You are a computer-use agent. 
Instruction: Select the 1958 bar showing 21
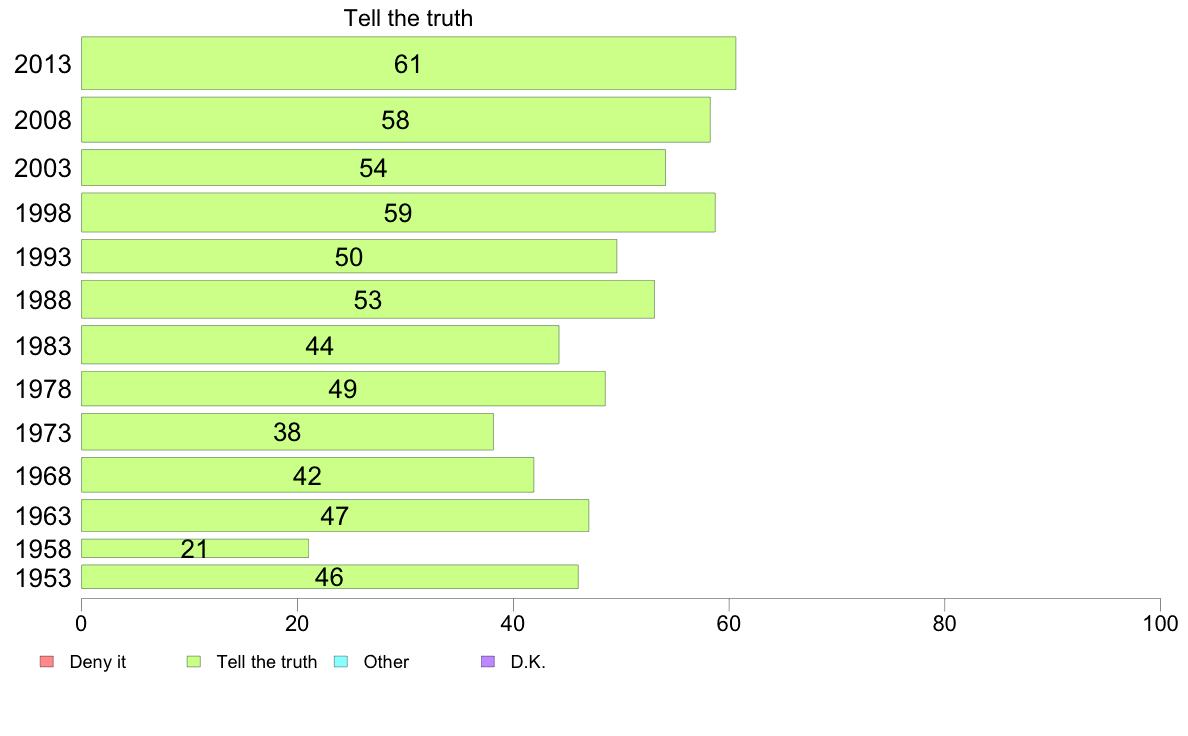point(195,548)
